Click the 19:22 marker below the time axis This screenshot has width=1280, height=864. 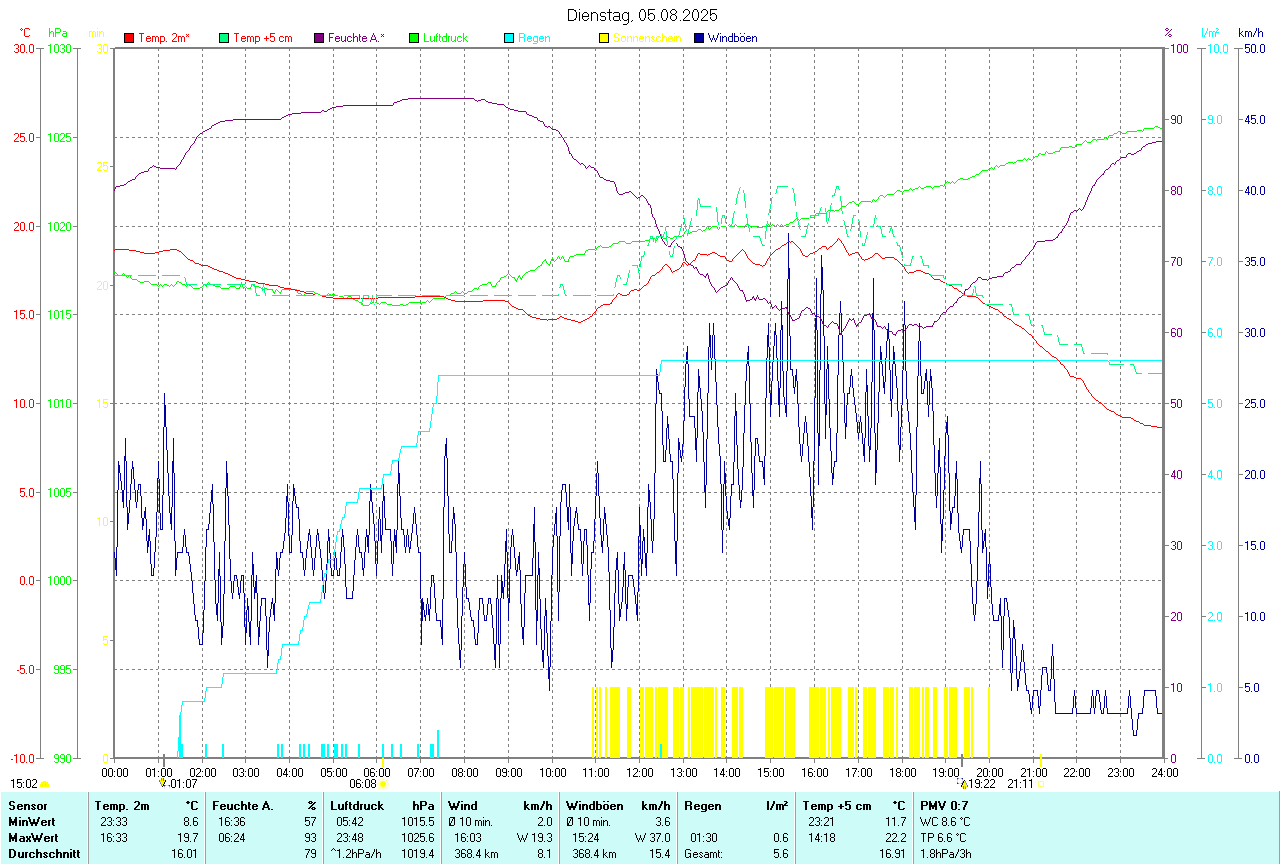coord(982,785)
